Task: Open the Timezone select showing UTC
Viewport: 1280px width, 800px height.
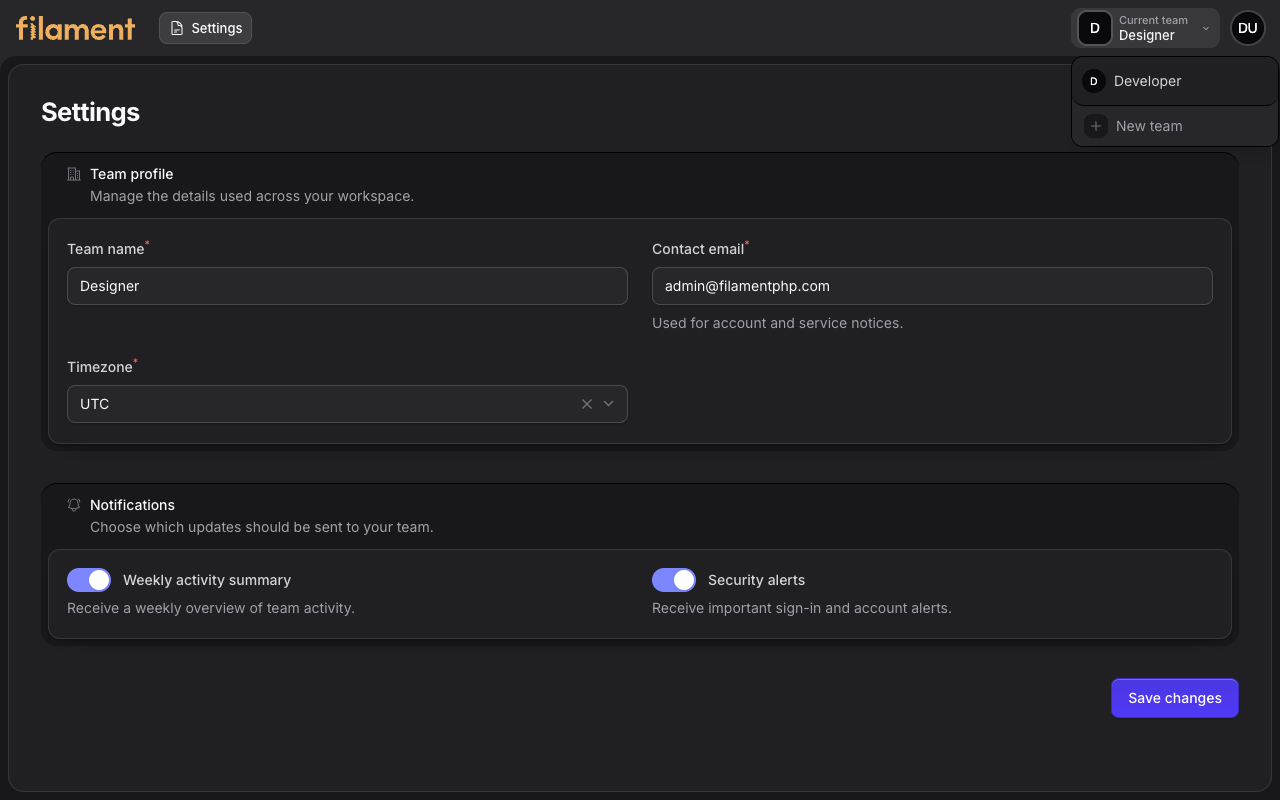Action: (347, 404)
